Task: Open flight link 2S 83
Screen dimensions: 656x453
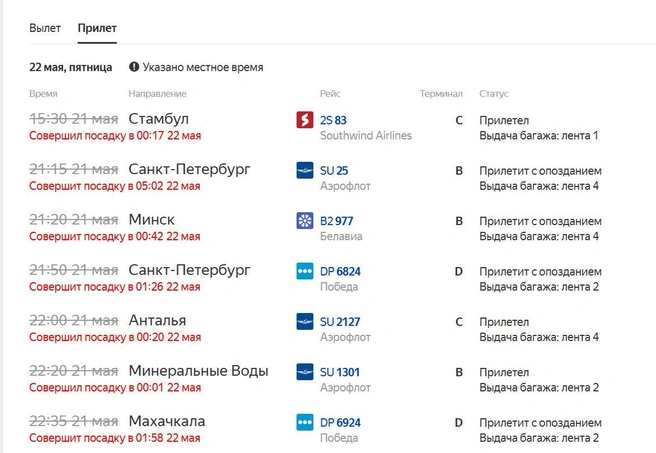Action: click(333, 120)
